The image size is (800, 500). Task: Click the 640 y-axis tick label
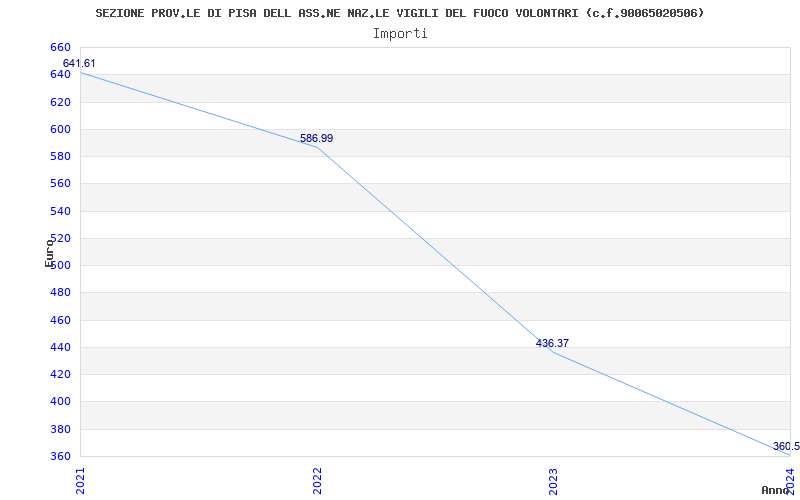click(x=60, y=74)
